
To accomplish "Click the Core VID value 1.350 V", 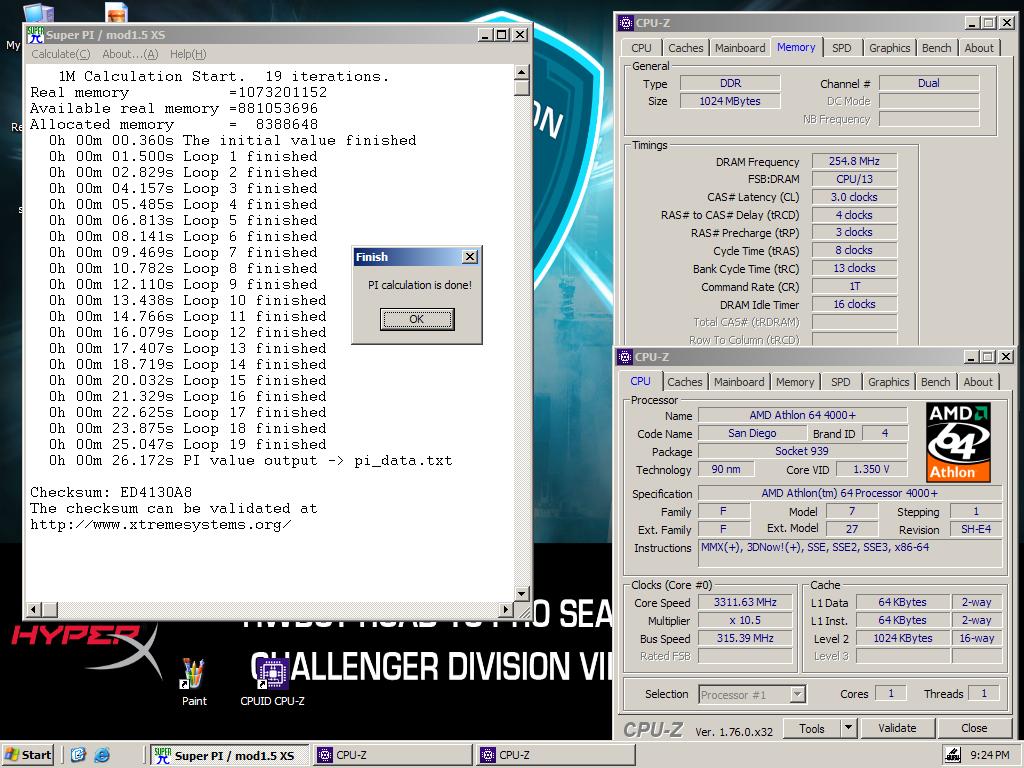I will 871,469.
